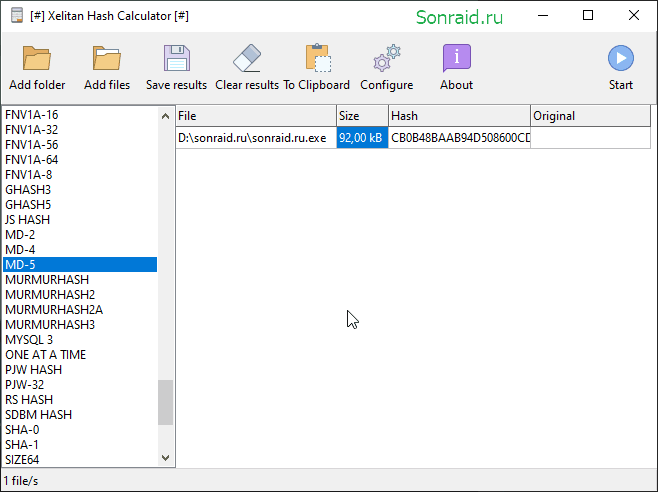This screenshot has width=658, height=492.
Task: Click the CB0B48BAAB94D508600CD hash value cell
Action: [460, 138]
